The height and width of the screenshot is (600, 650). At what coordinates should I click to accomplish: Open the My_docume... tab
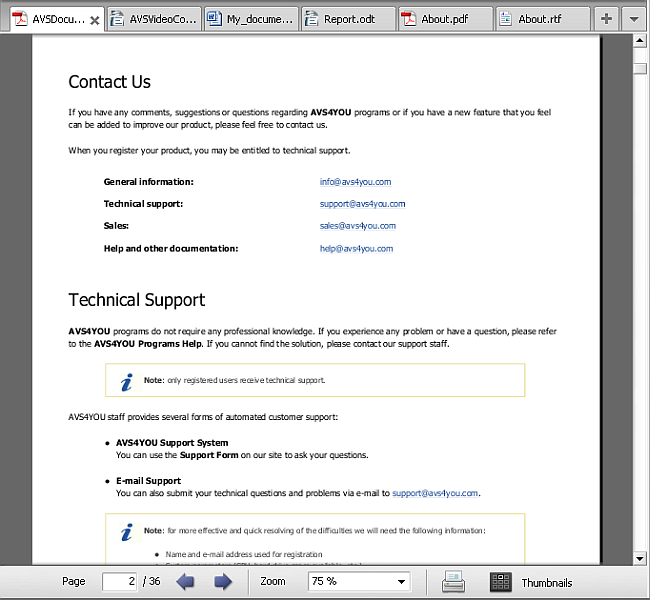coord(251,19)
